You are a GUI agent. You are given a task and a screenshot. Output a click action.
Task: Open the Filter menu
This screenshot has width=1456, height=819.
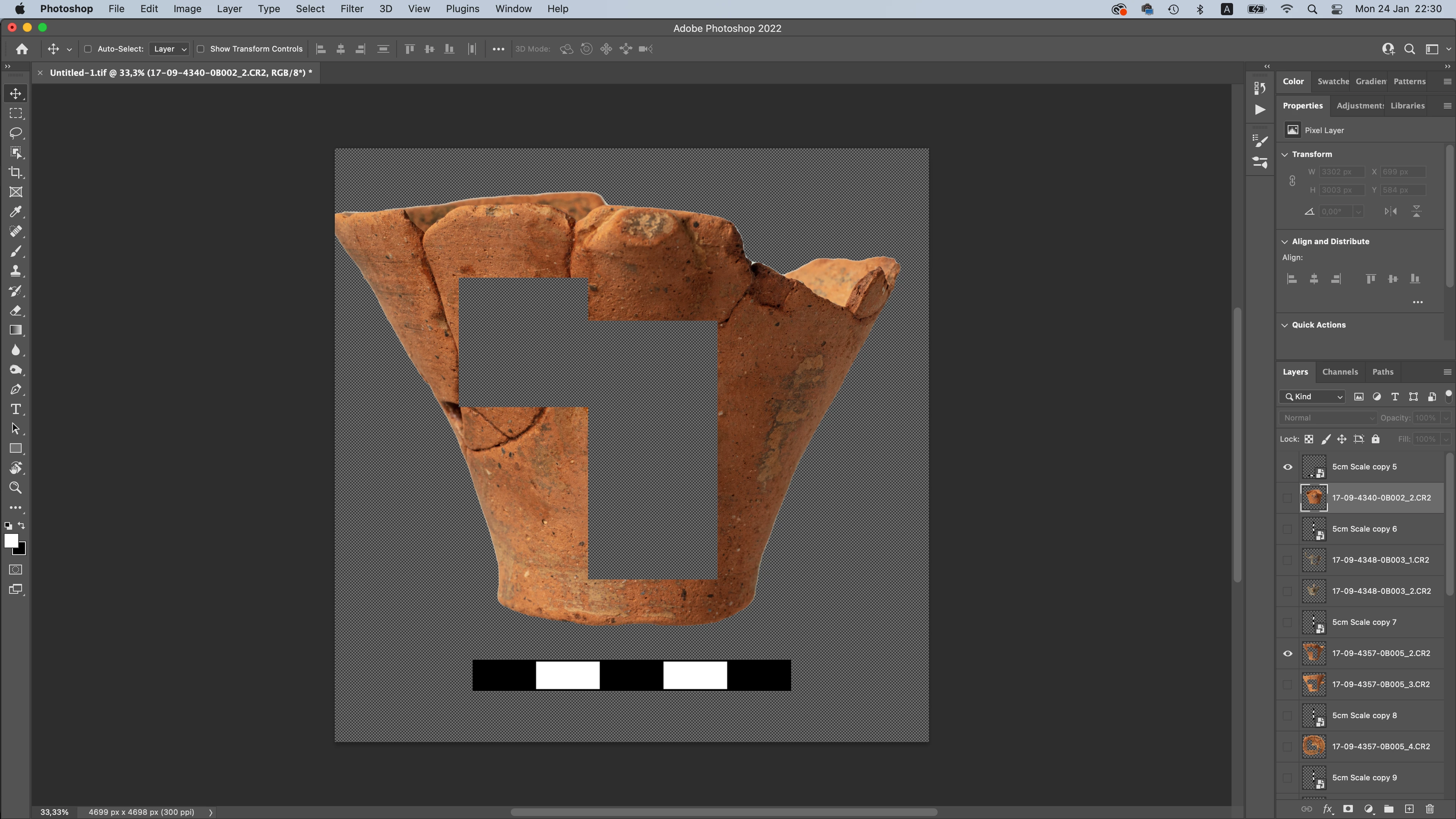click(351, 9)
